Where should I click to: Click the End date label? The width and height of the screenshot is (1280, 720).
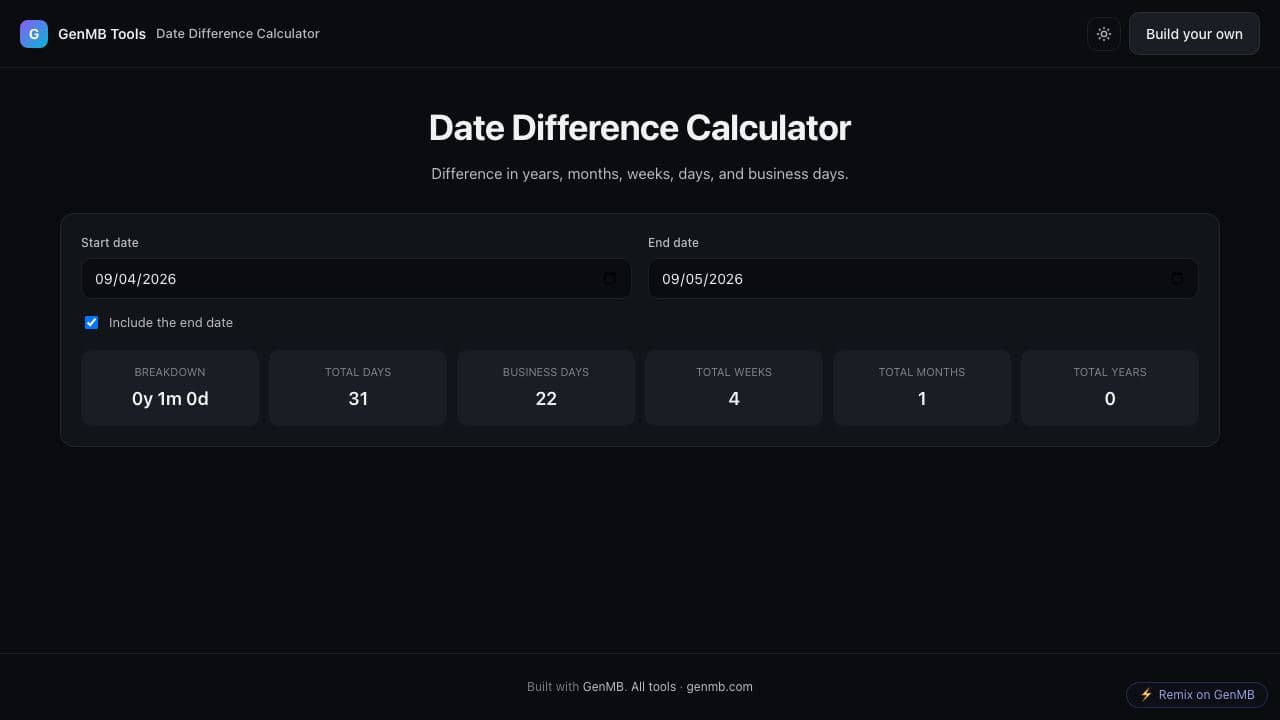click(673, 243)
